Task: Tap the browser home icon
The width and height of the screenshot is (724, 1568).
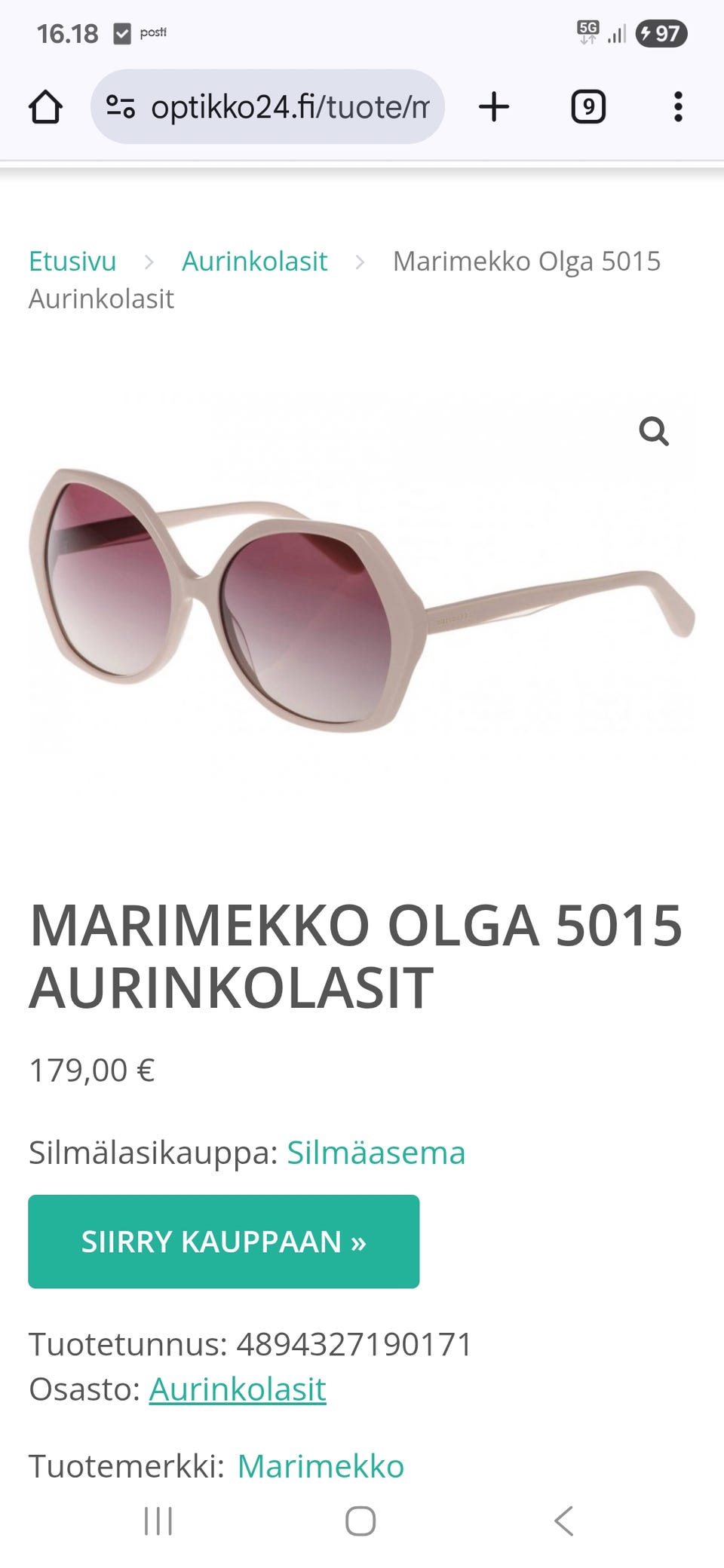Action: 45,107
